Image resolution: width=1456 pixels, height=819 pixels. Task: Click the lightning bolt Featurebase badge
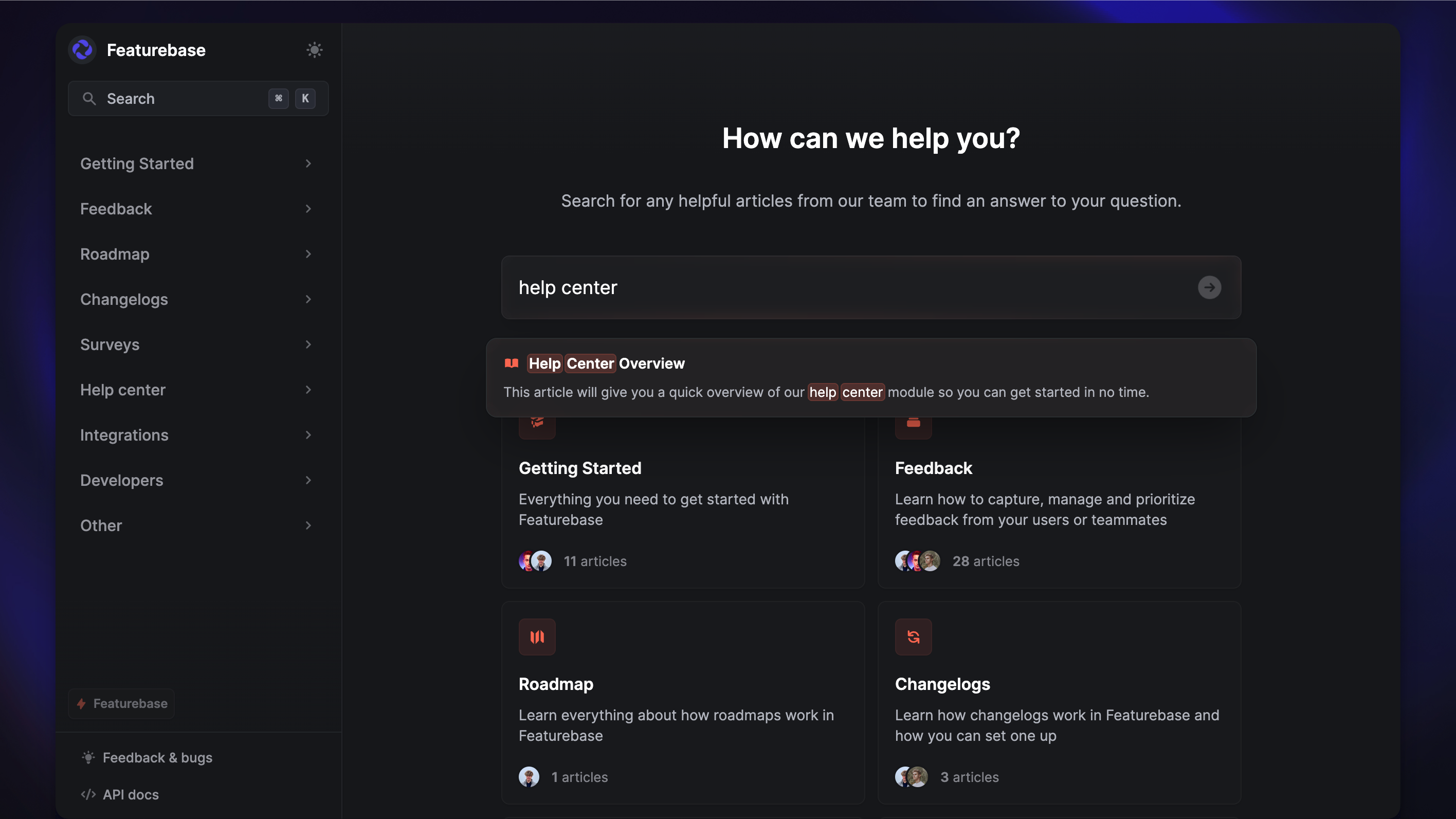[121, 703]
